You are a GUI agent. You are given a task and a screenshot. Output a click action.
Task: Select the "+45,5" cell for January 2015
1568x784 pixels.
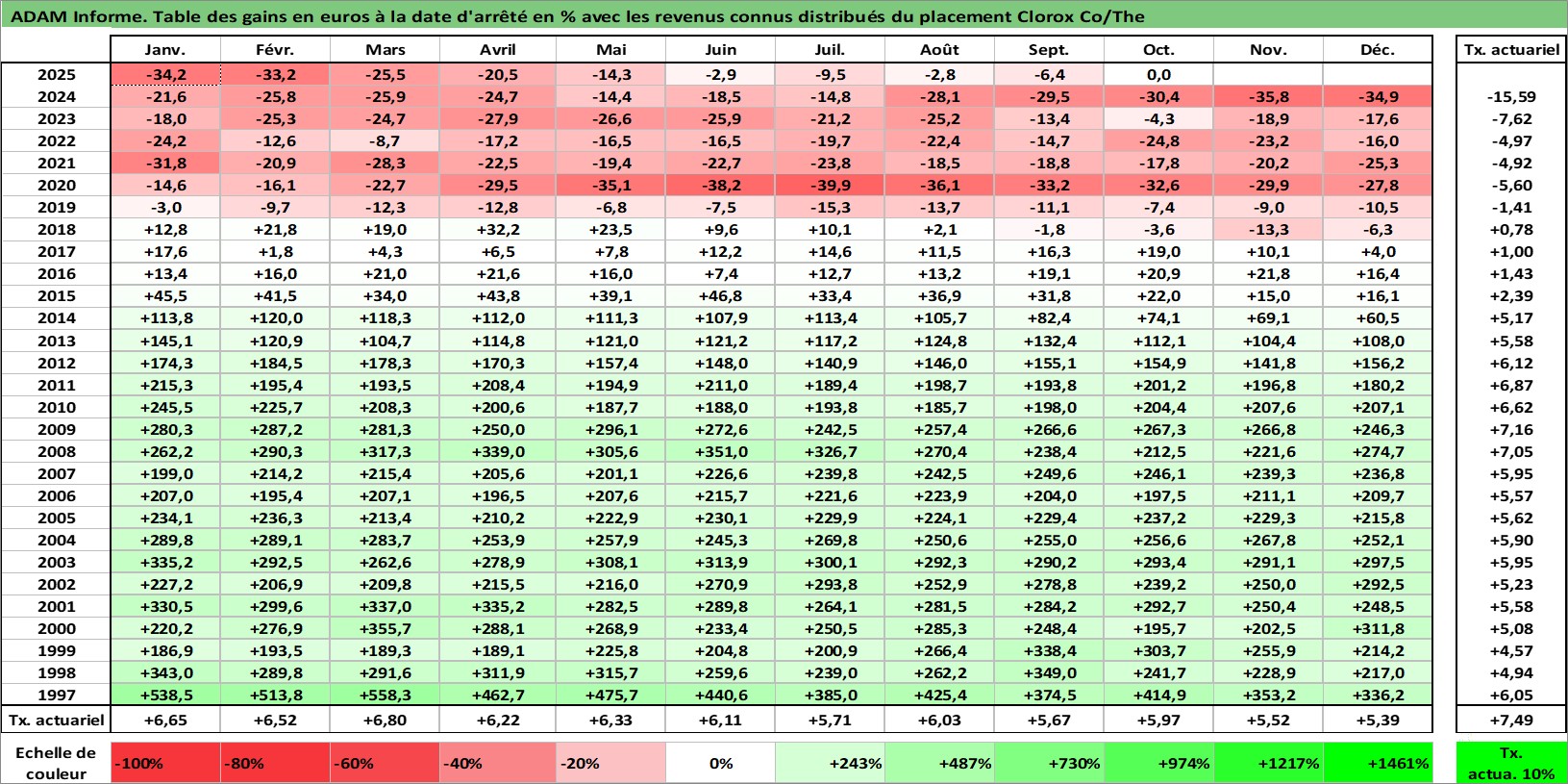pyautogui.click(x=165, y=296)
